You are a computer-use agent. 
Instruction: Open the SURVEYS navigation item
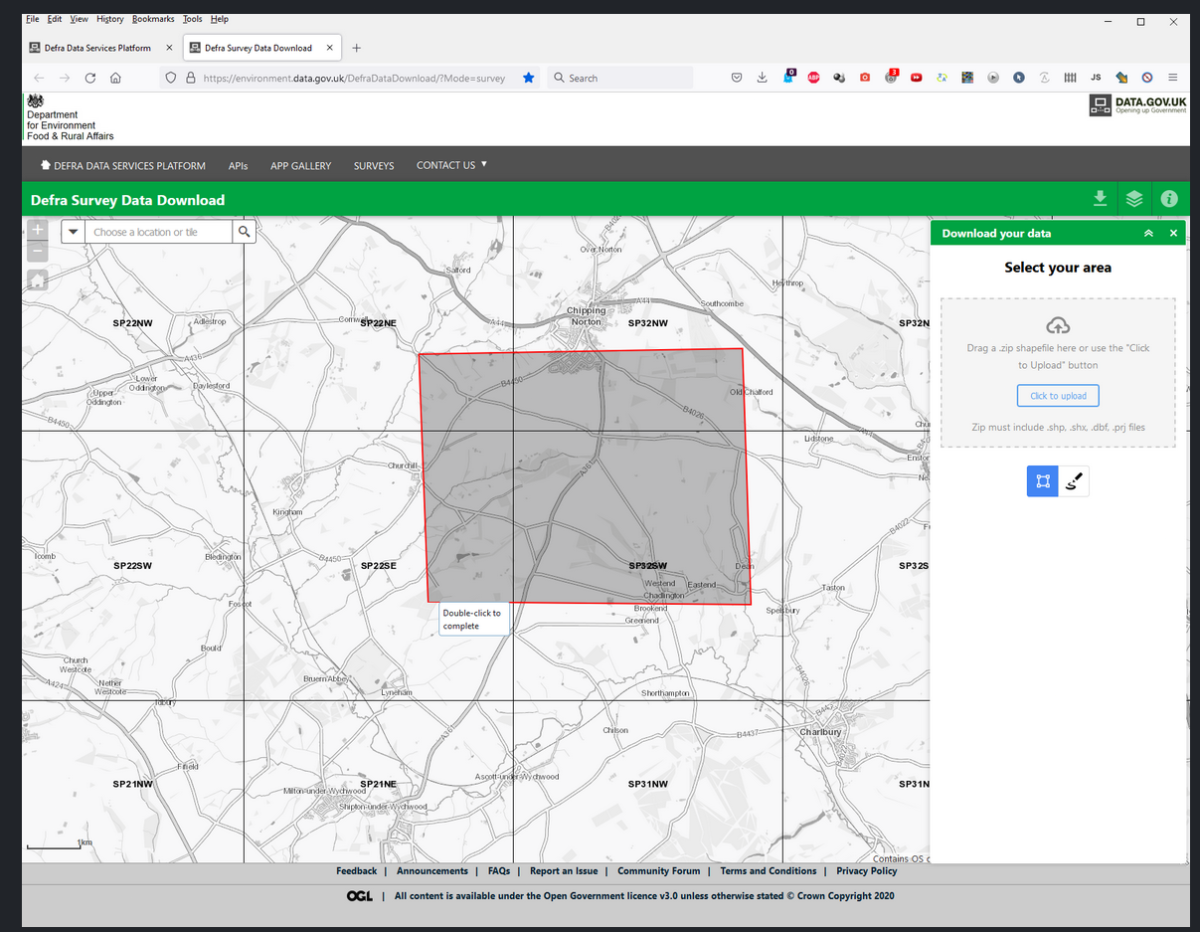(x=373, y=166)
